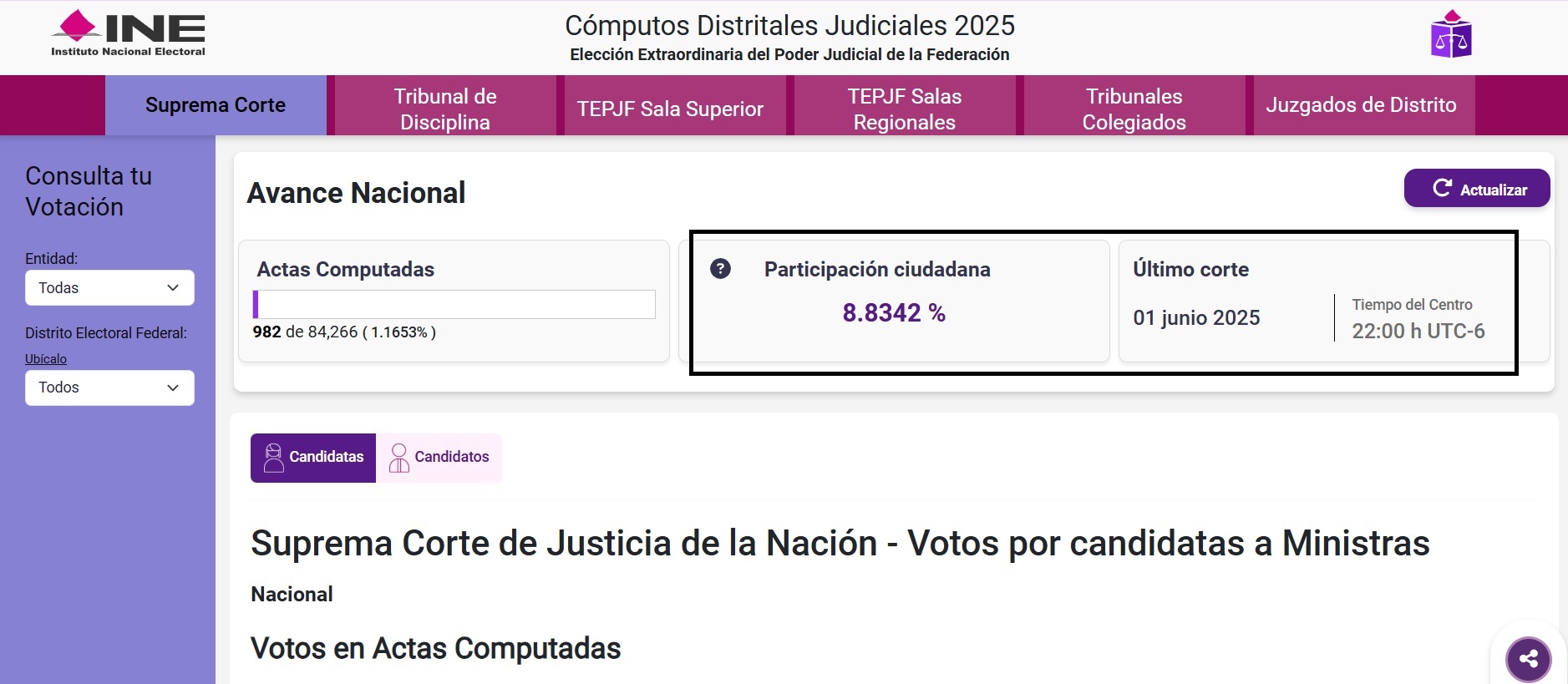1568x684 pixels.
Task: Click the female Candidatas icon
Action: 273,458
